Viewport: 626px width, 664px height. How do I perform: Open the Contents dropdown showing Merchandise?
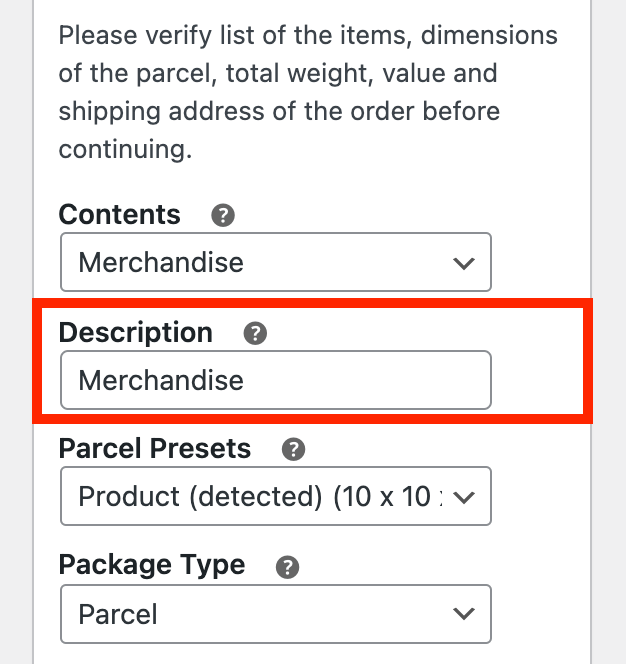coord(275,263)
